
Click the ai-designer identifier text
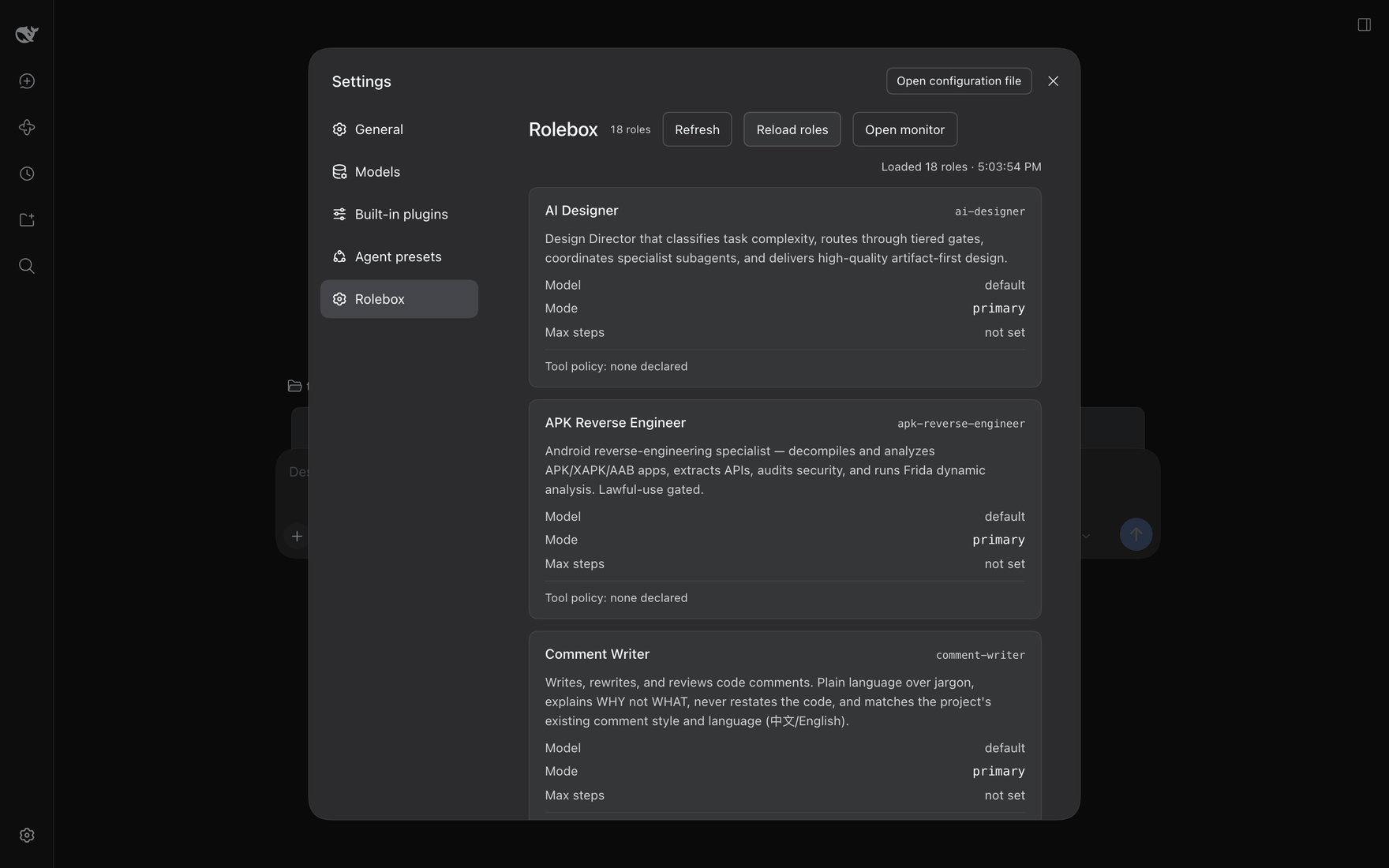coord(990,211)
